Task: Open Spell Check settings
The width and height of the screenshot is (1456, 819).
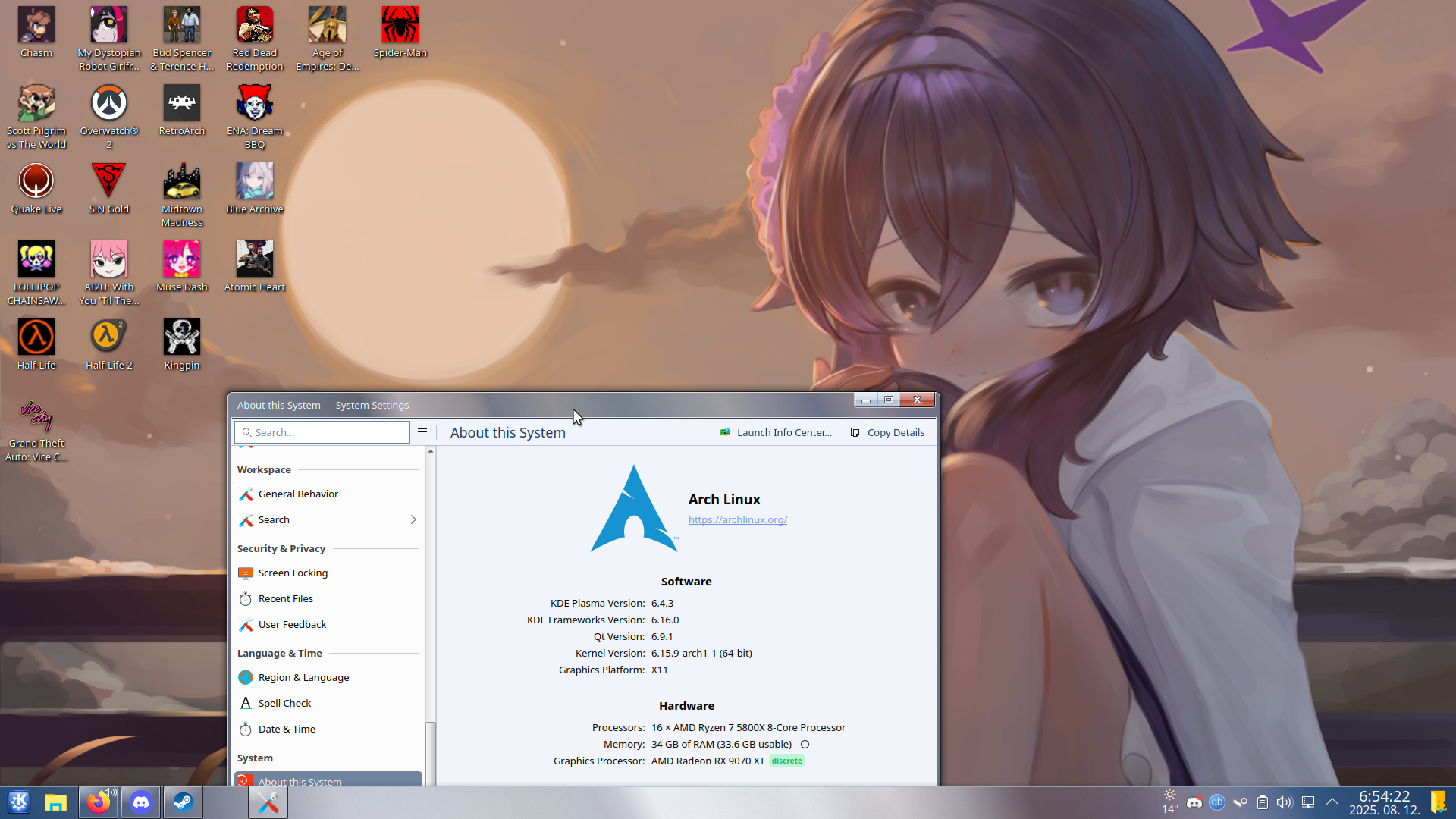Action: pyautogui.click(x=328, y=703)
